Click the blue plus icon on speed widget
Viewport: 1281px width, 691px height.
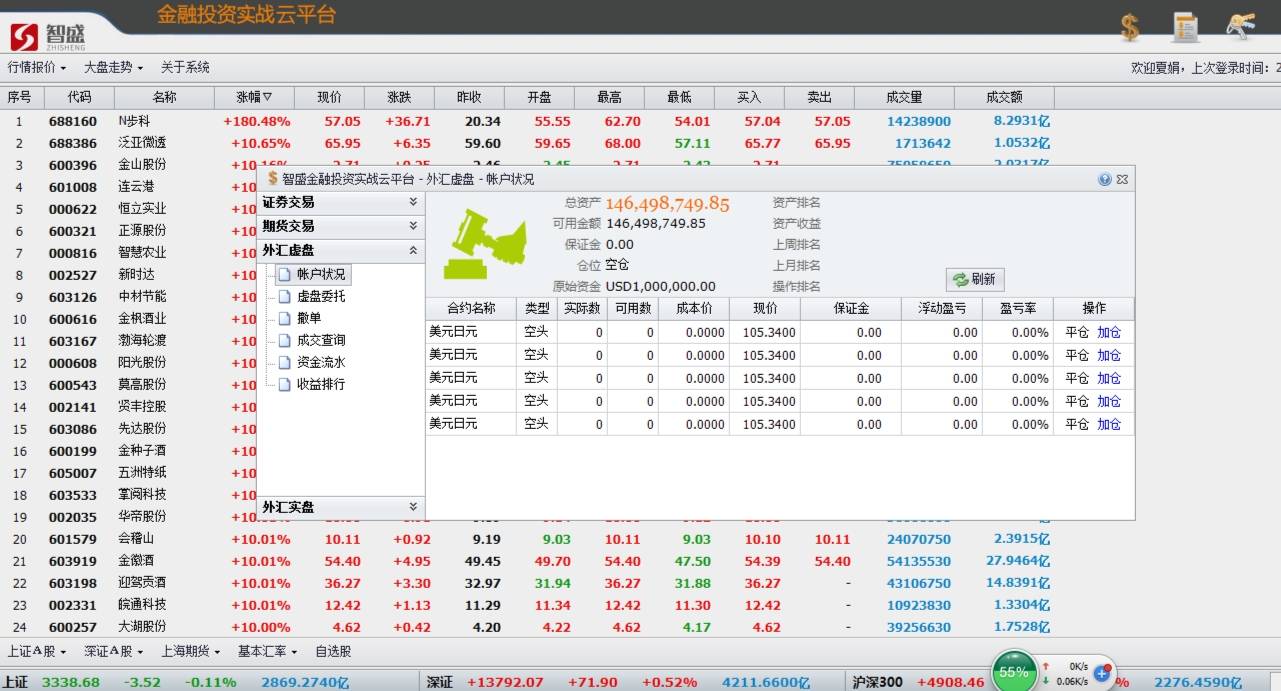1102,673
